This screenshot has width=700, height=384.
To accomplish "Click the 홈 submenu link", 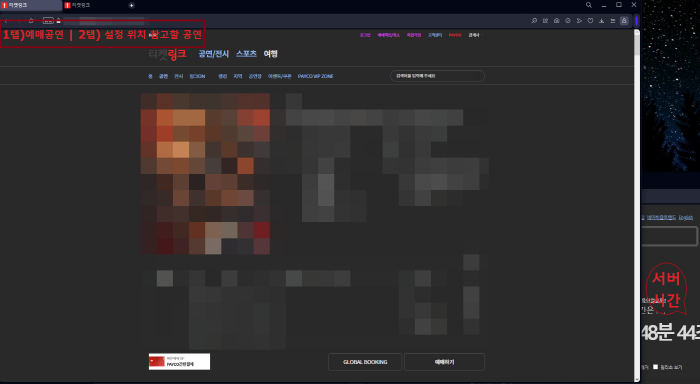I will click(x=150, y=76).
